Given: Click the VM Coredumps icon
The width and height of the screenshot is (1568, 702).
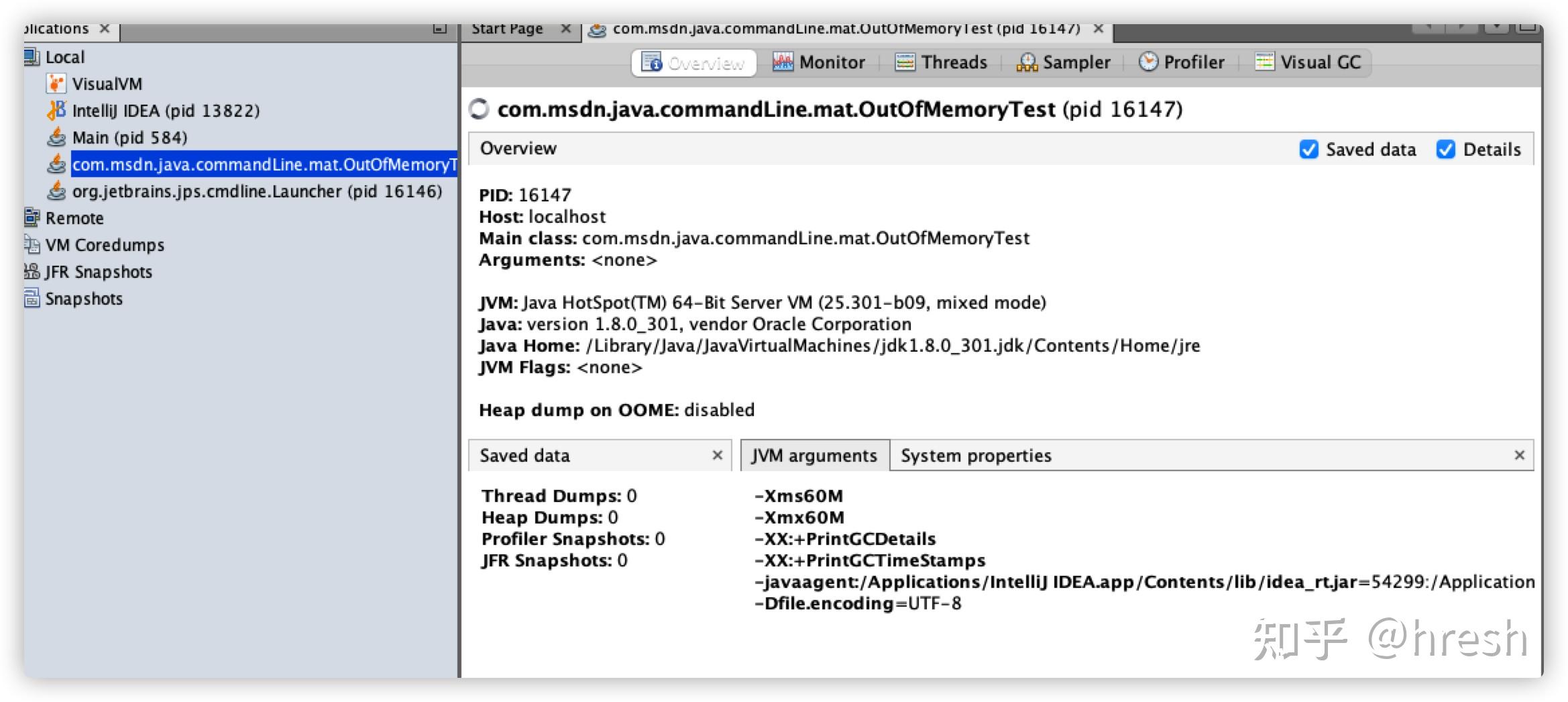Looking at the screenshot, I should (x=32, y=244).
